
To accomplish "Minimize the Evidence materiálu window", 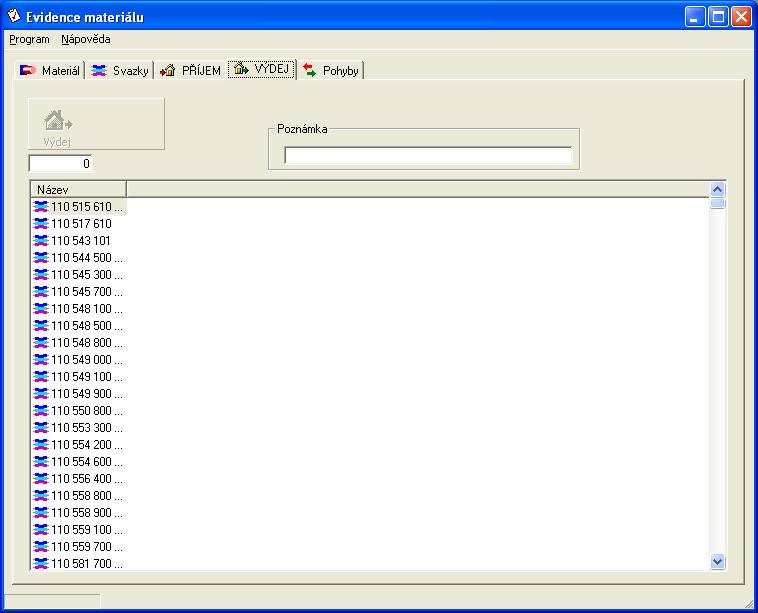I will (695, 17).
